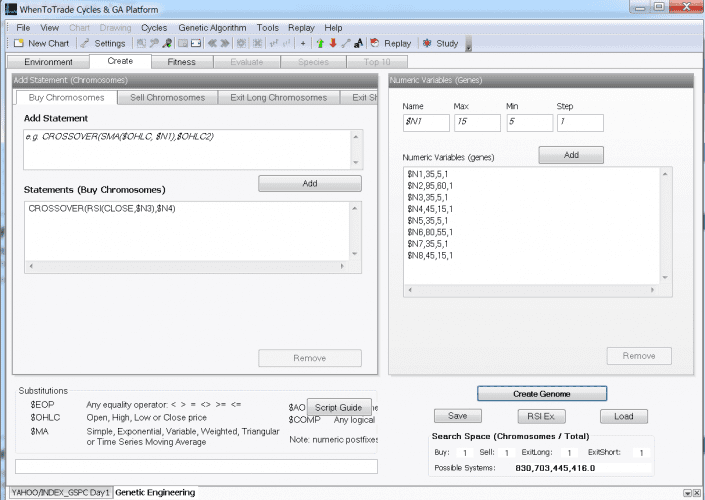The image size is (705, 500).
Task: Click the Possible Systems value 830,703,445,416.0
Action: click(x=555, y=468)
